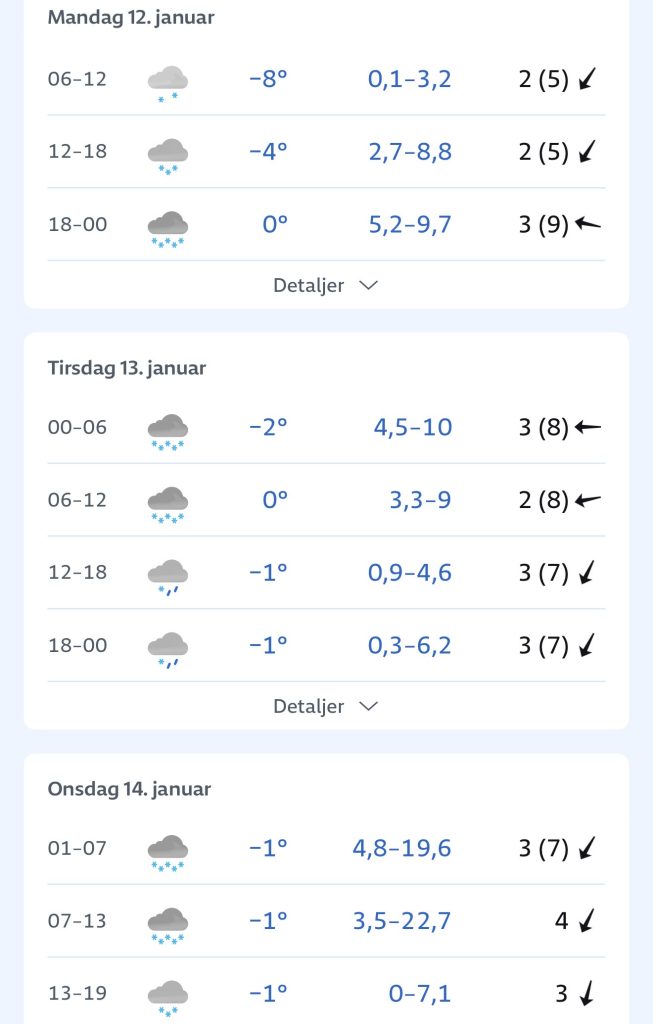Click the heavy snow icon for Tirsdag 00-06
The image size is (653, 1024).
167,430
